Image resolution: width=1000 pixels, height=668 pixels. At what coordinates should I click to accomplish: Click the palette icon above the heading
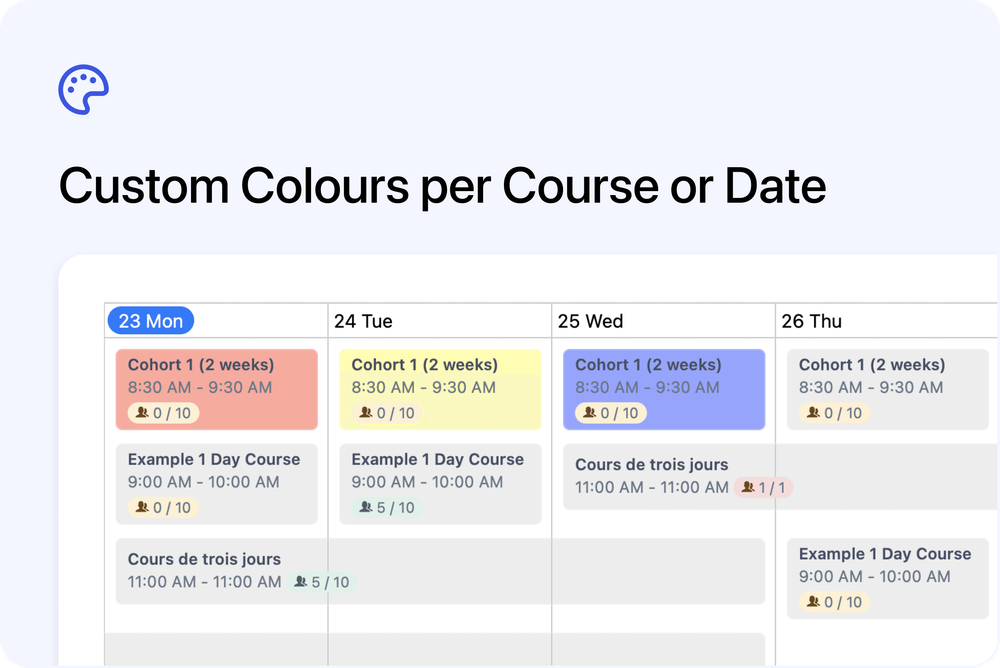click(x=83, y=90)
